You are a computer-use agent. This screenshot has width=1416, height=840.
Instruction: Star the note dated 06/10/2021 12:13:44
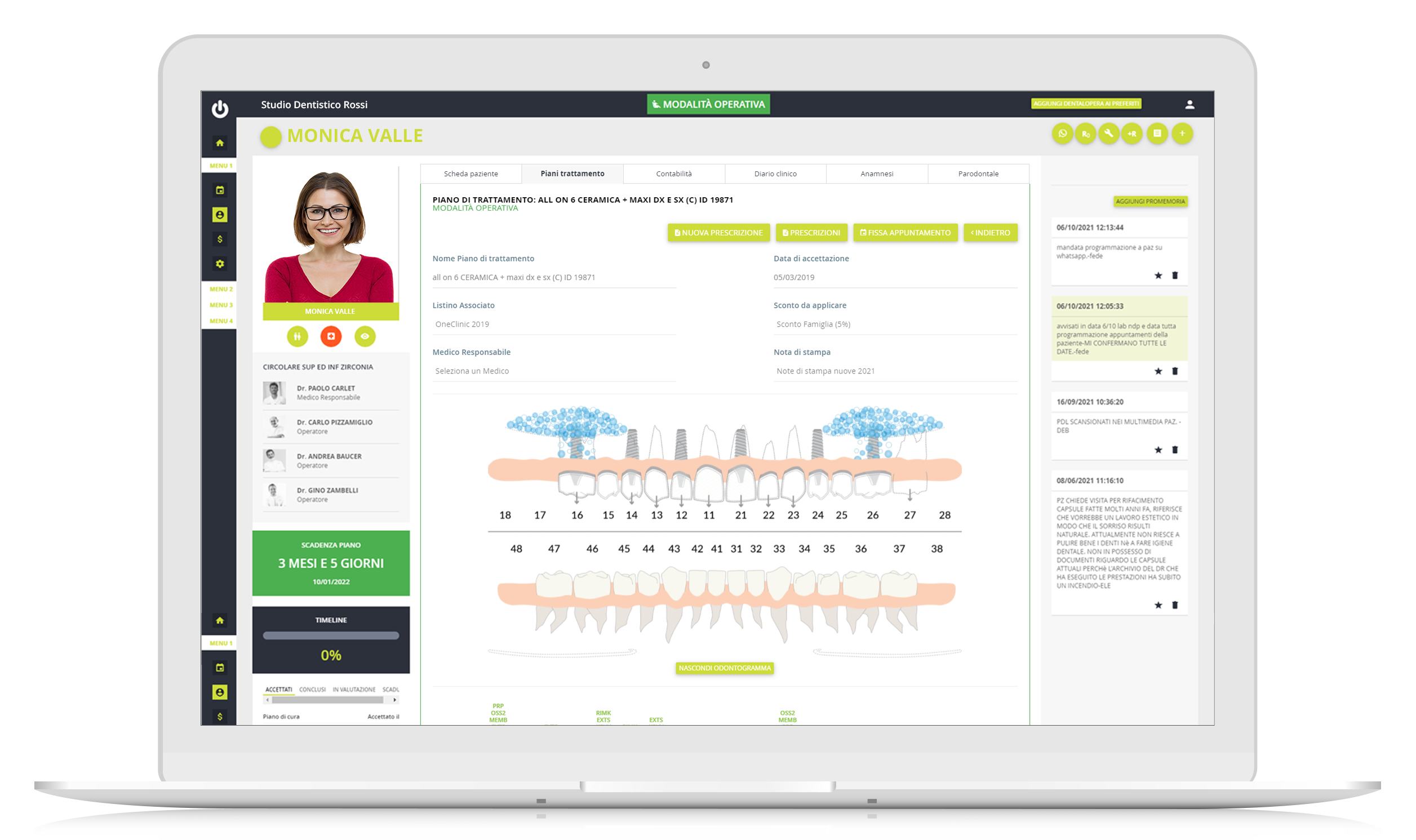[1158, 275]
